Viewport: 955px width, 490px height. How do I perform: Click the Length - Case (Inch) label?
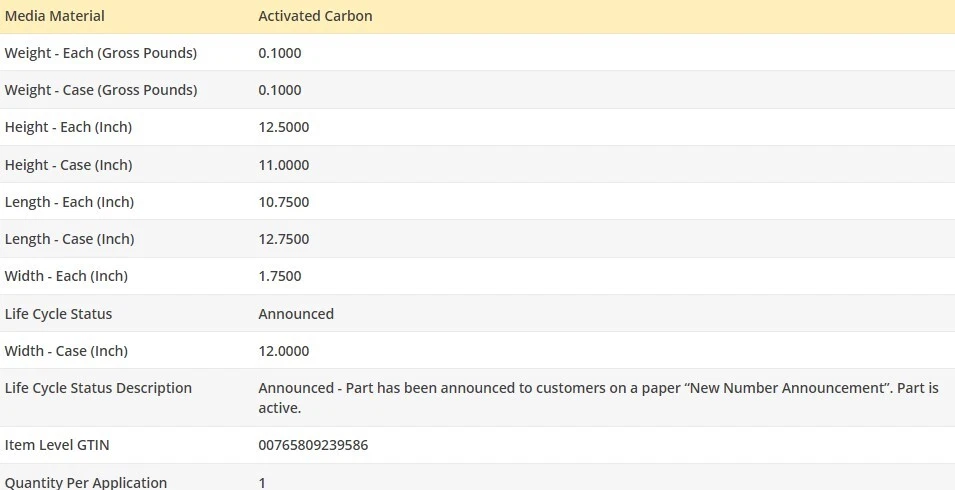(x=69, y=239)
